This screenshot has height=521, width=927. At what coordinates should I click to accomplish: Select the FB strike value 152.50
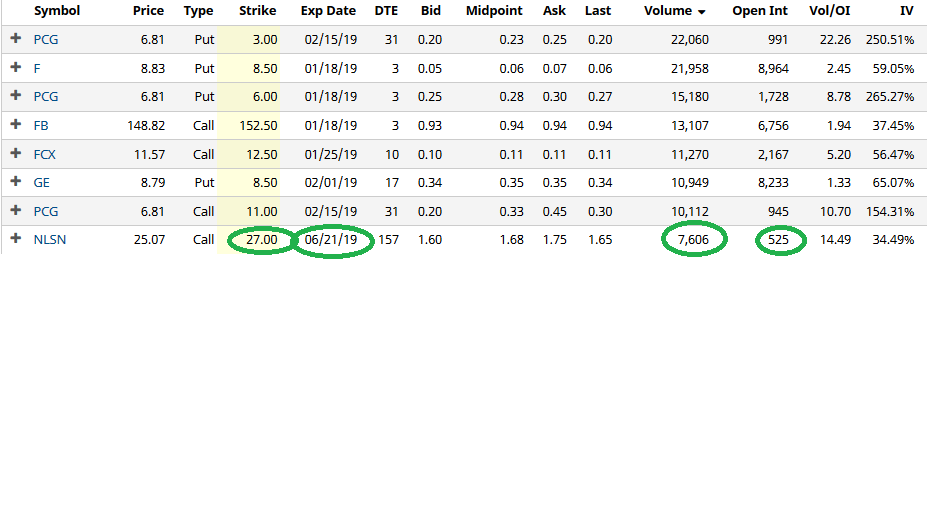point(258,125)
